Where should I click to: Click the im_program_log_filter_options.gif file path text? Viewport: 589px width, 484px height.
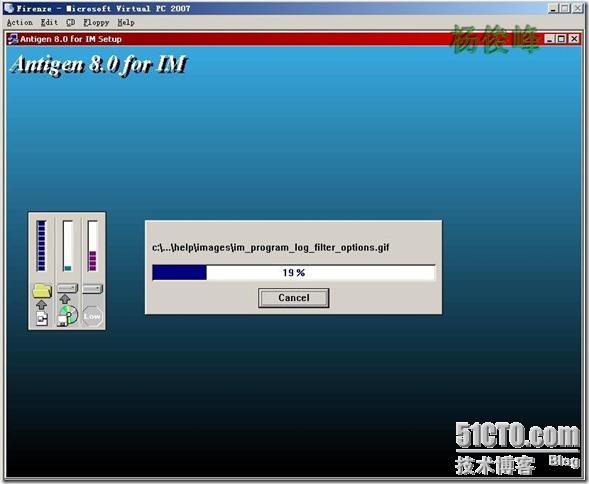coord(270,248)
